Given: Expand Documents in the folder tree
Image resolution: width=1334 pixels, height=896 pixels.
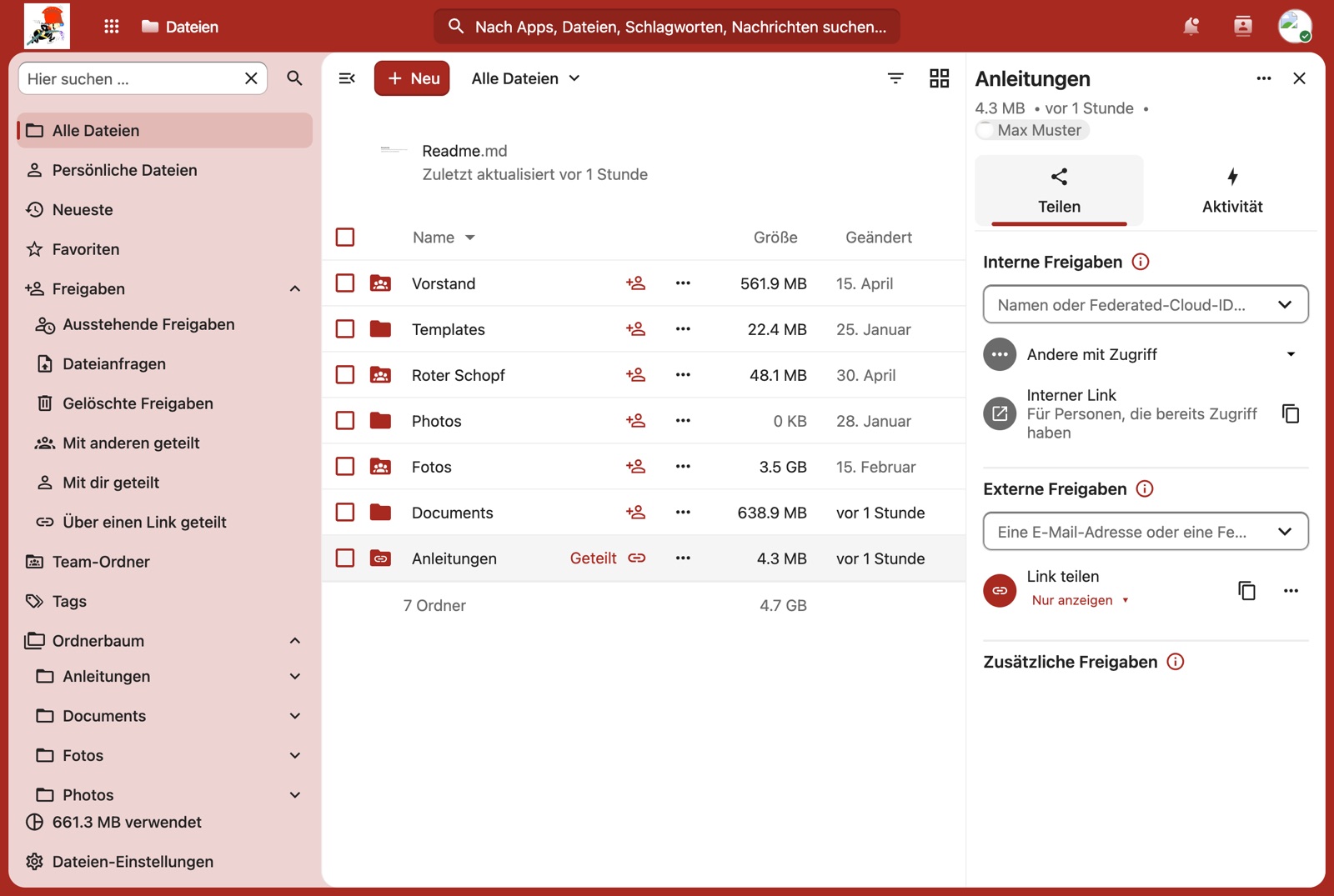Looking at the screenshot, I should (295, 716).
